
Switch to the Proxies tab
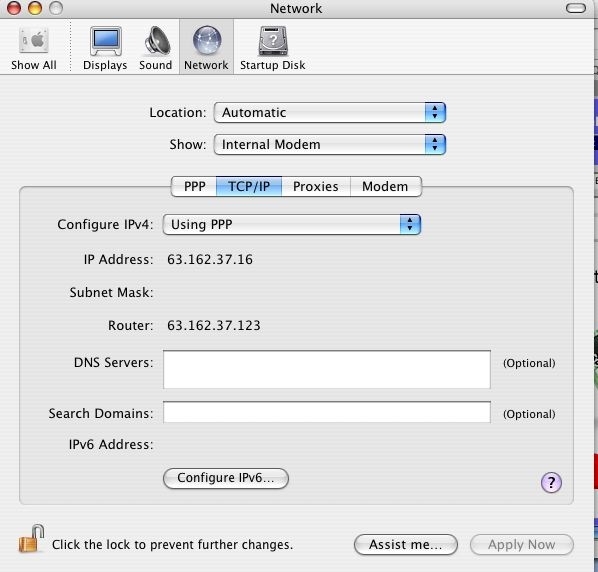(x=316, y=186)
